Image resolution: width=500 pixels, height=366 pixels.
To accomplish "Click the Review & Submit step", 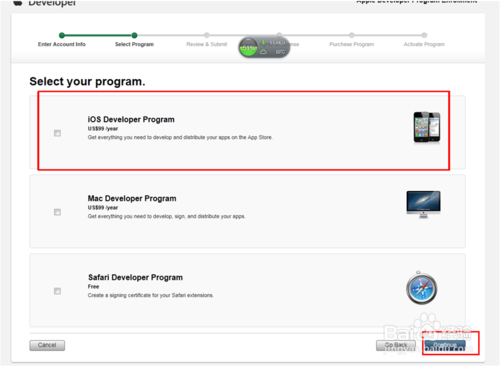I will (207, 44).
